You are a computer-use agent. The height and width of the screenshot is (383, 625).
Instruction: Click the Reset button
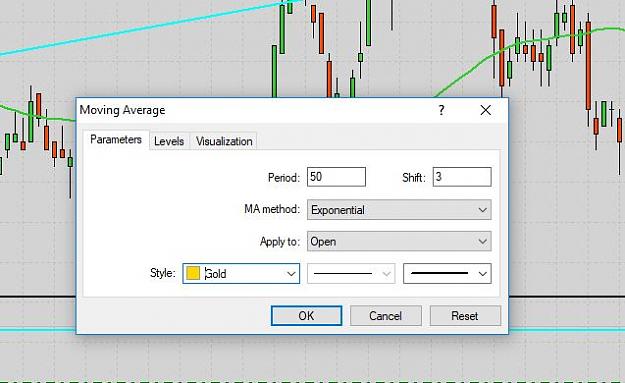coord(465,316)
